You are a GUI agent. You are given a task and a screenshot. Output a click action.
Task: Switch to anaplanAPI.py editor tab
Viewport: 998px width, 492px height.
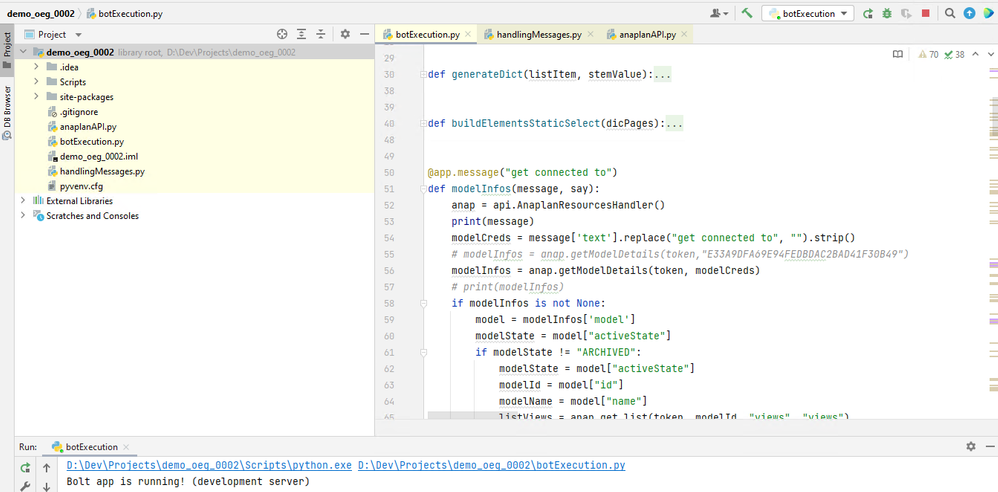[x=647, y=35]
